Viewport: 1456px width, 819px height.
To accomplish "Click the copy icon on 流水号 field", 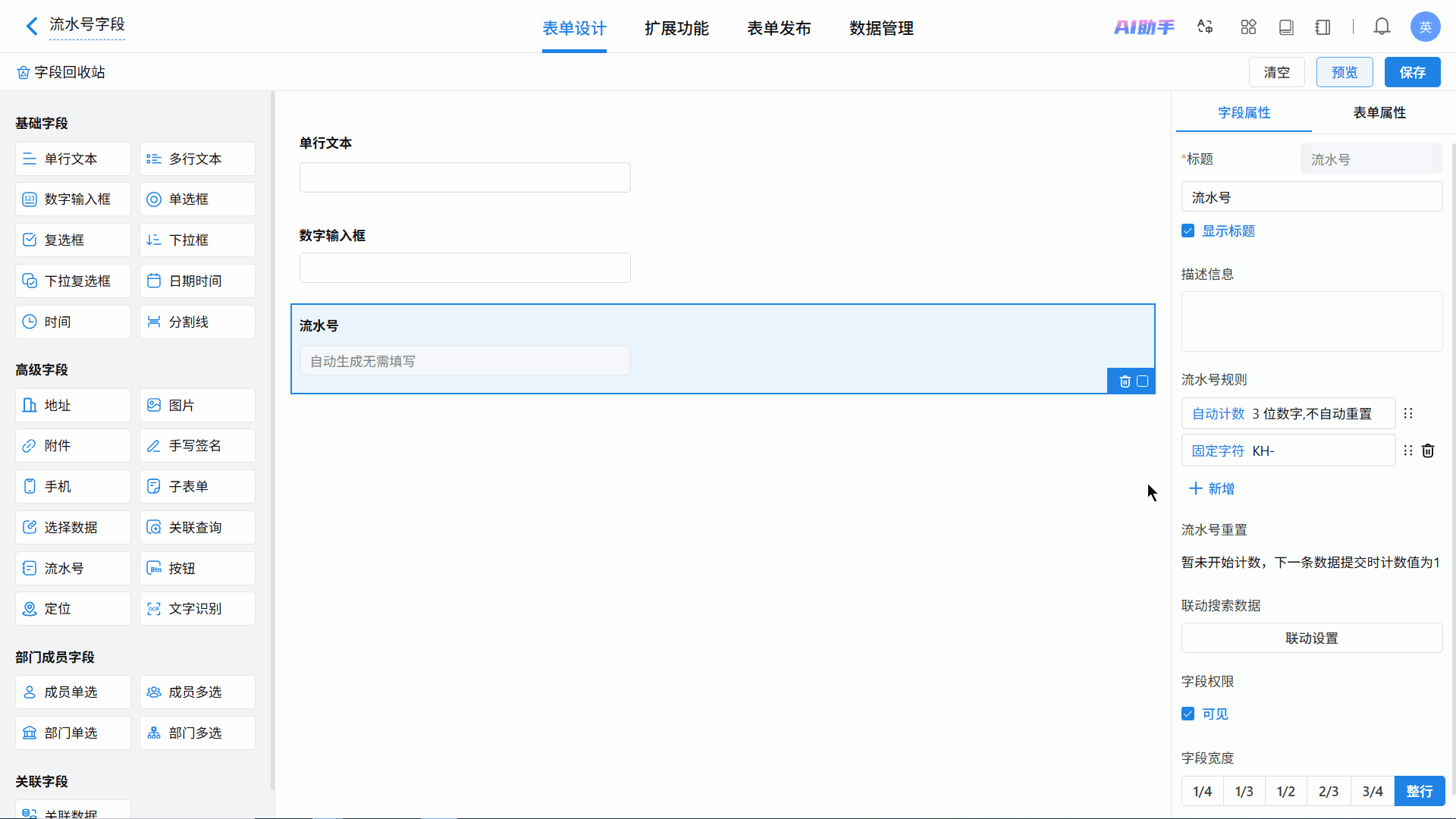I will tap(1143, 381).
